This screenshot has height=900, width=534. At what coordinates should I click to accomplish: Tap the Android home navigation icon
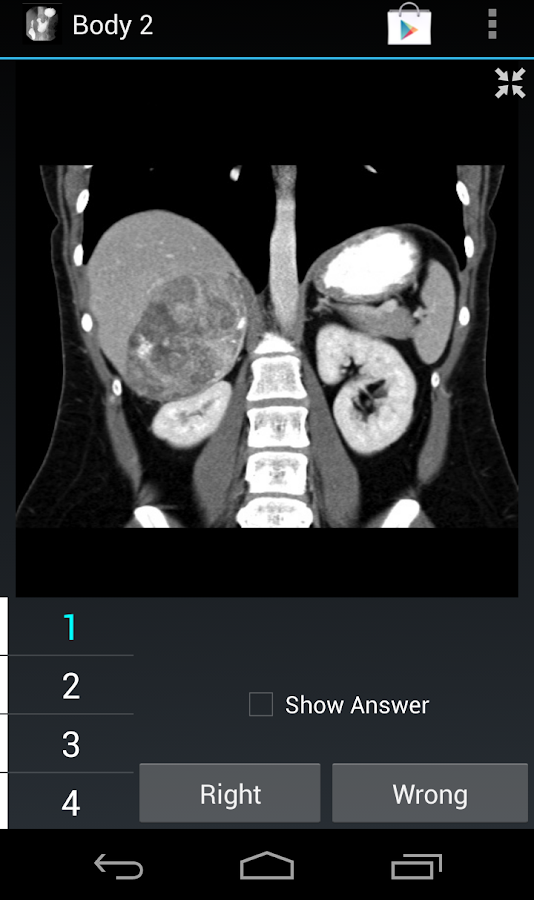tap(266, 866)
